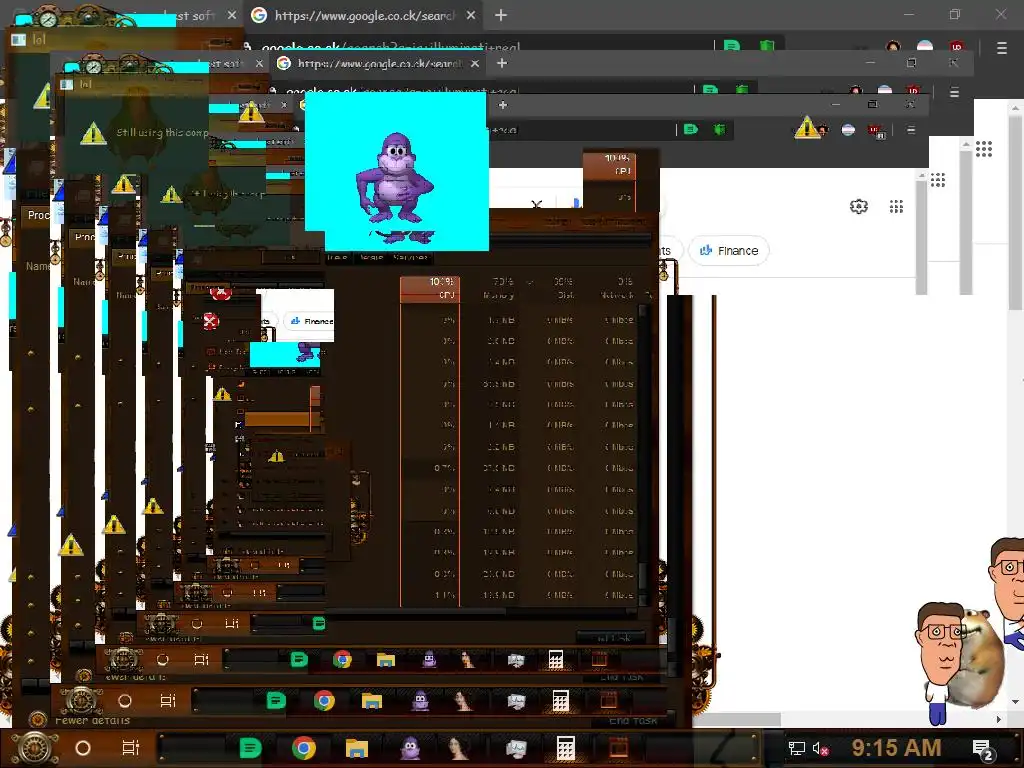Open the 9:15 AM clock flyout
This screenshot has width=1024, height=768.
pyautogui.click(x=896, y=748)
